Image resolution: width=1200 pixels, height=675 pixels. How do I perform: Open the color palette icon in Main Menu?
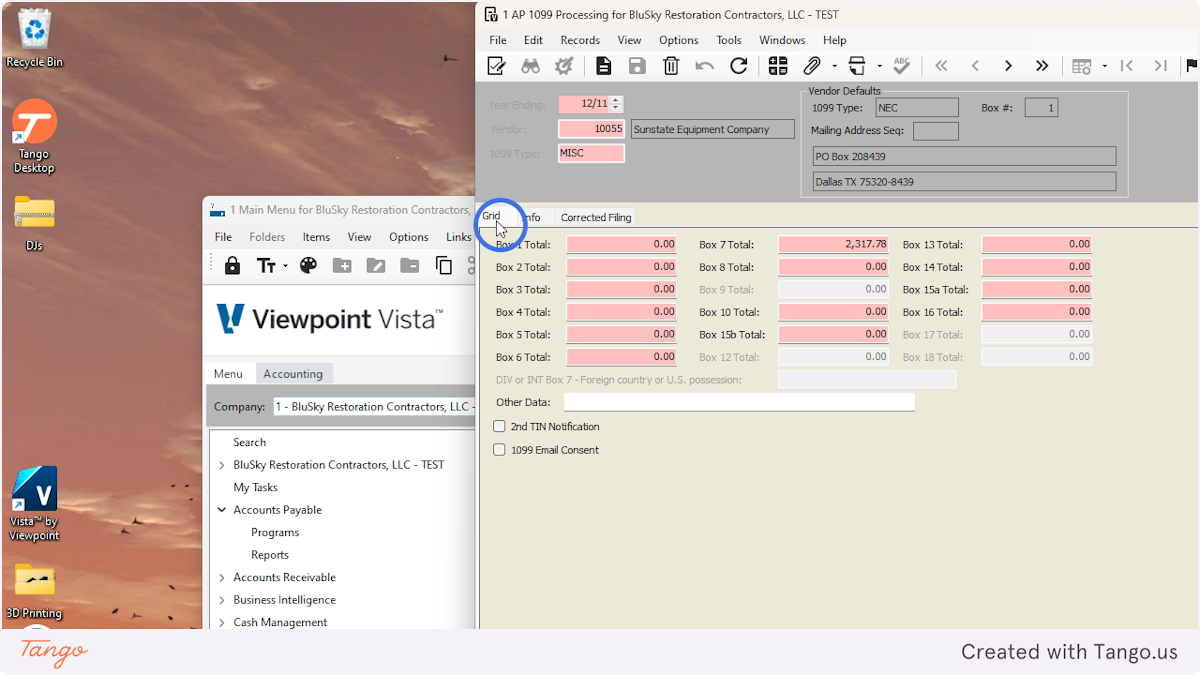(308, 265)
